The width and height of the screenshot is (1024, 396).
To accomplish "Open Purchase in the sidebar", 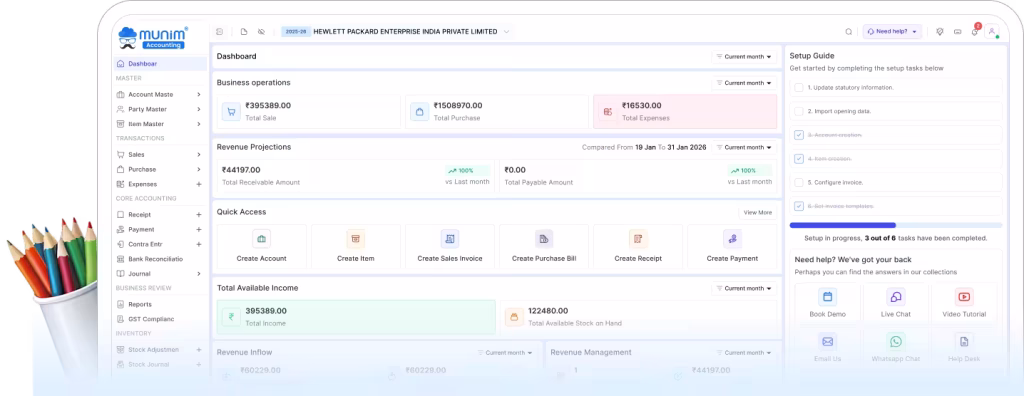I will (x=160, y=169).
